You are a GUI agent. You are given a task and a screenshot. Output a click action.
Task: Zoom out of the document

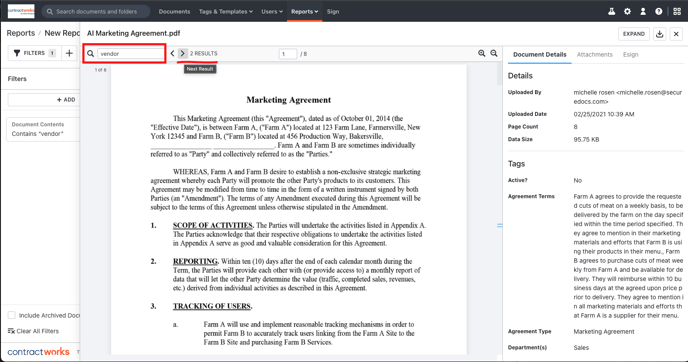pyautogui.click(x=494, y=54)
